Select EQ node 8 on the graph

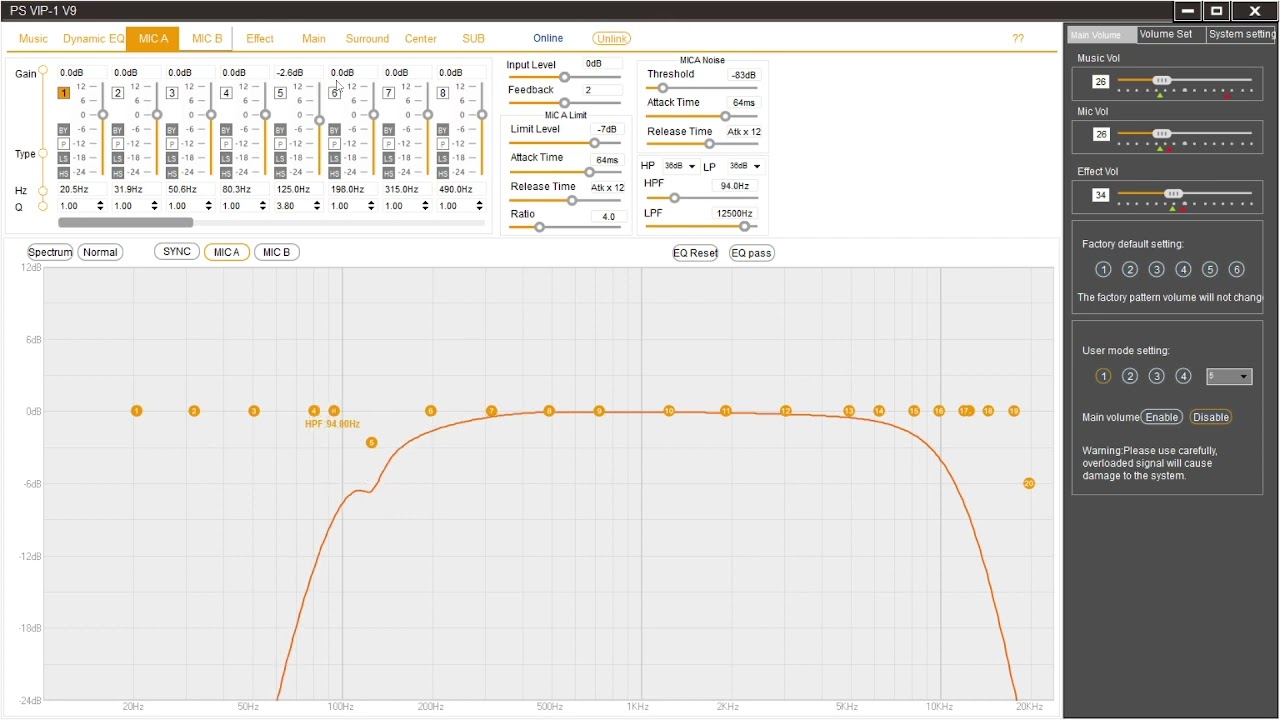pyautogui.click(x=549, y=411)
